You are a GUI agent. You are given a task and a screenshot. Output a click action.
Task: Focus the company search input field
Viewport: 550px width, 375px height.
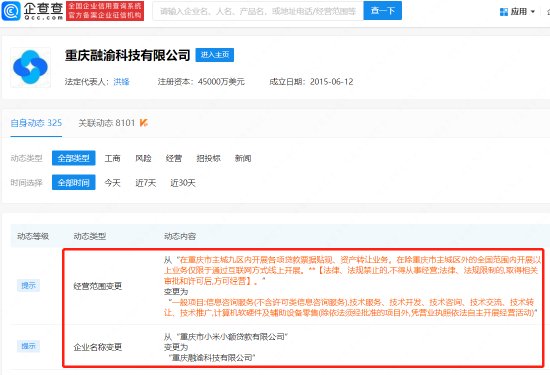click(258, 11)
